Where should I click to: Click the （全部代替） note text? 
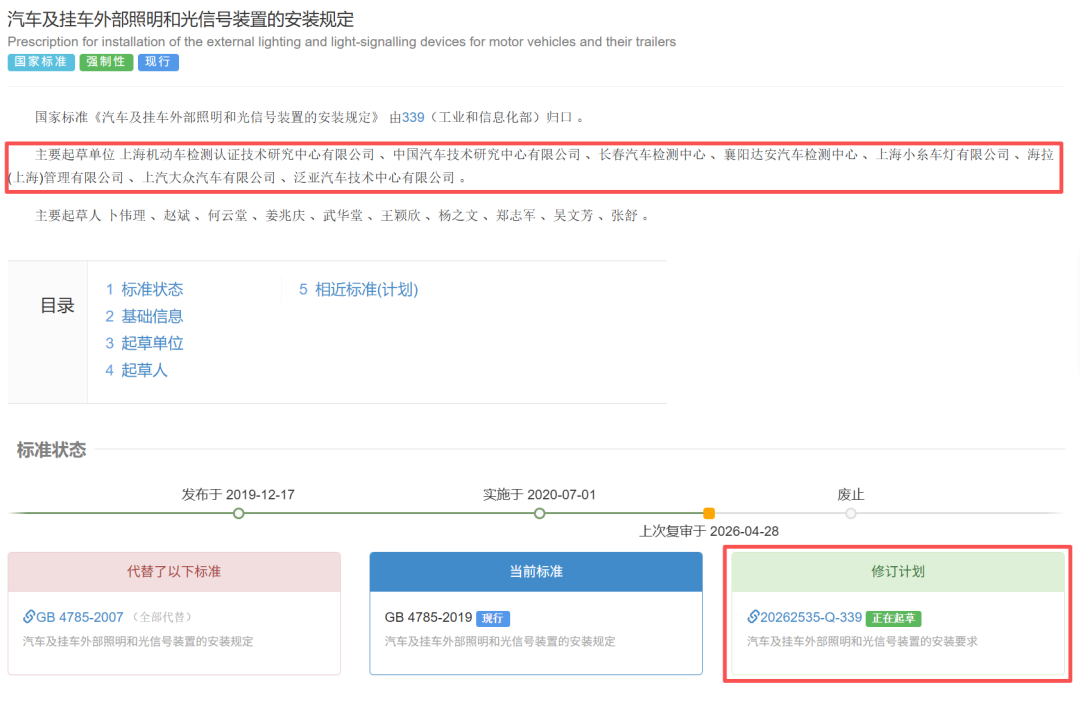pyautogui.click(x=163, y=617)
